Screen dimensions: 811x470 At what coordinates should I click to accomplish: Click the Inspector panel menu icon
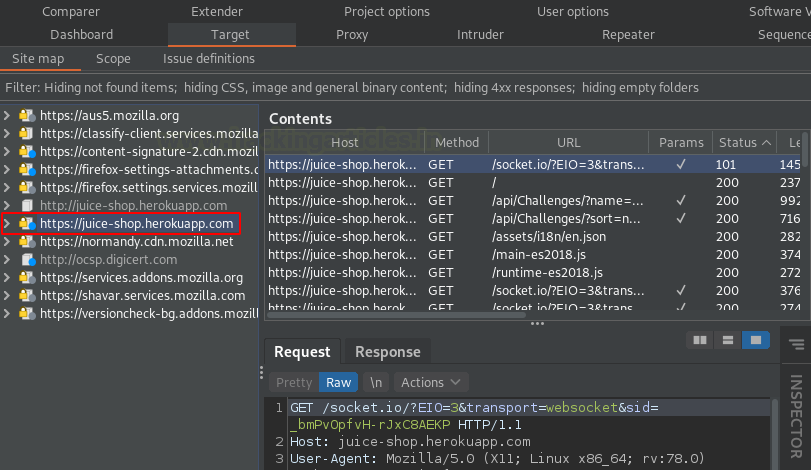click(796, 346)
